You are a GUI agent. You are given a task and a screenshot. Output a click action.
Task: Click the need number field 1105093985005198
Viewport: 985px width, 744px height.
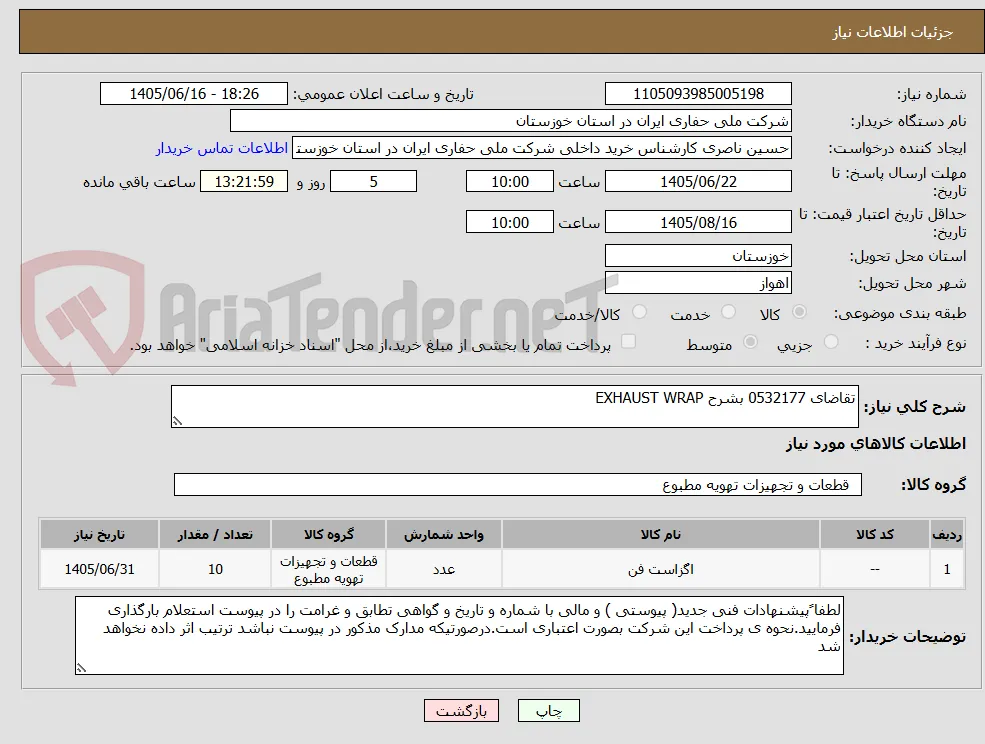coord(698,94)
